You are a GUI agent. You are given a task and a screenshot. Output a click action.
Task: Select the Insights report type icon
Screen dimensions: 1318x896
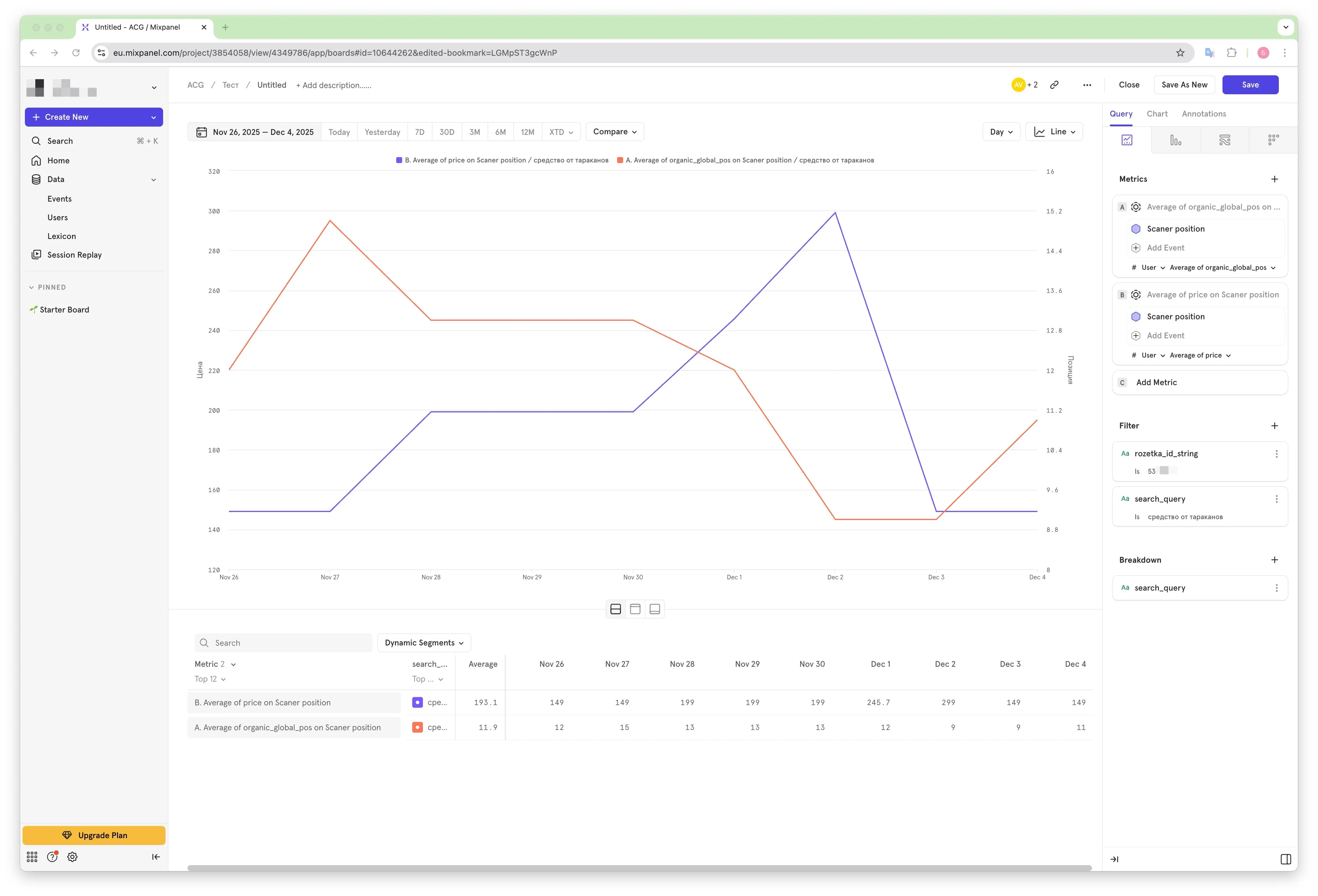1126,140
